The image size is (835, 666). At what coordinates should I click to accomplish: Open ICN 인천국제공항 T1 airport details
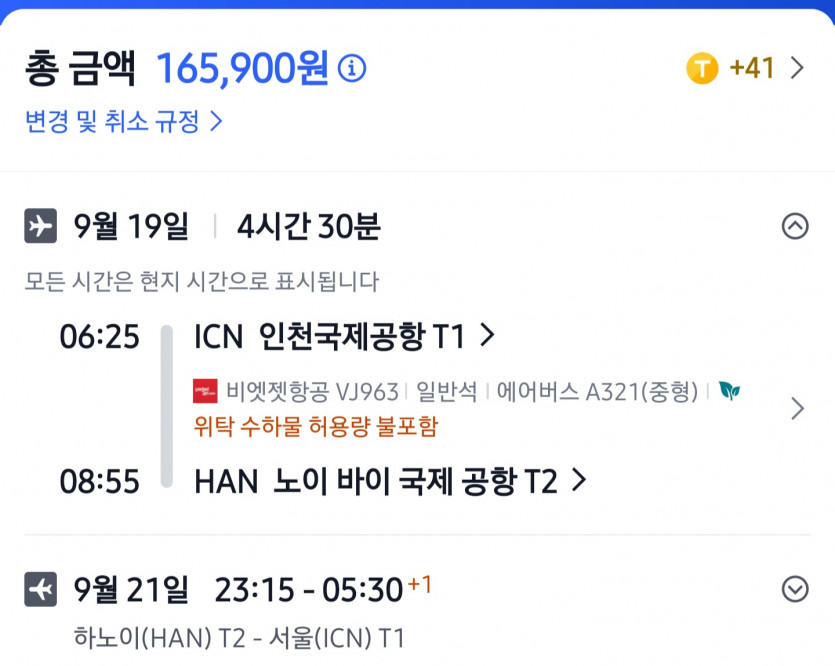pos(344,337)
